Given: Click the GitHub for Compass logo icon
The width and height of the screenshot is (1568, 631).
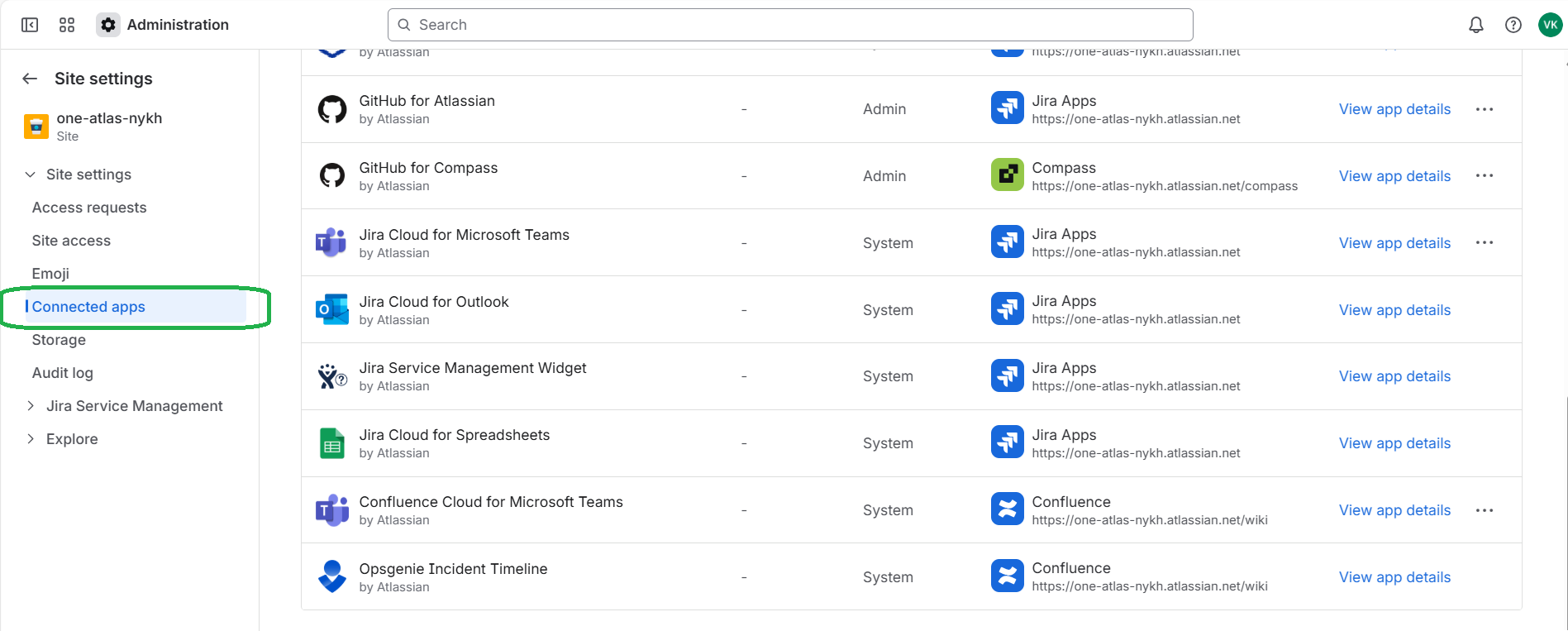Looking at the screenshot, I should (332, 175).
